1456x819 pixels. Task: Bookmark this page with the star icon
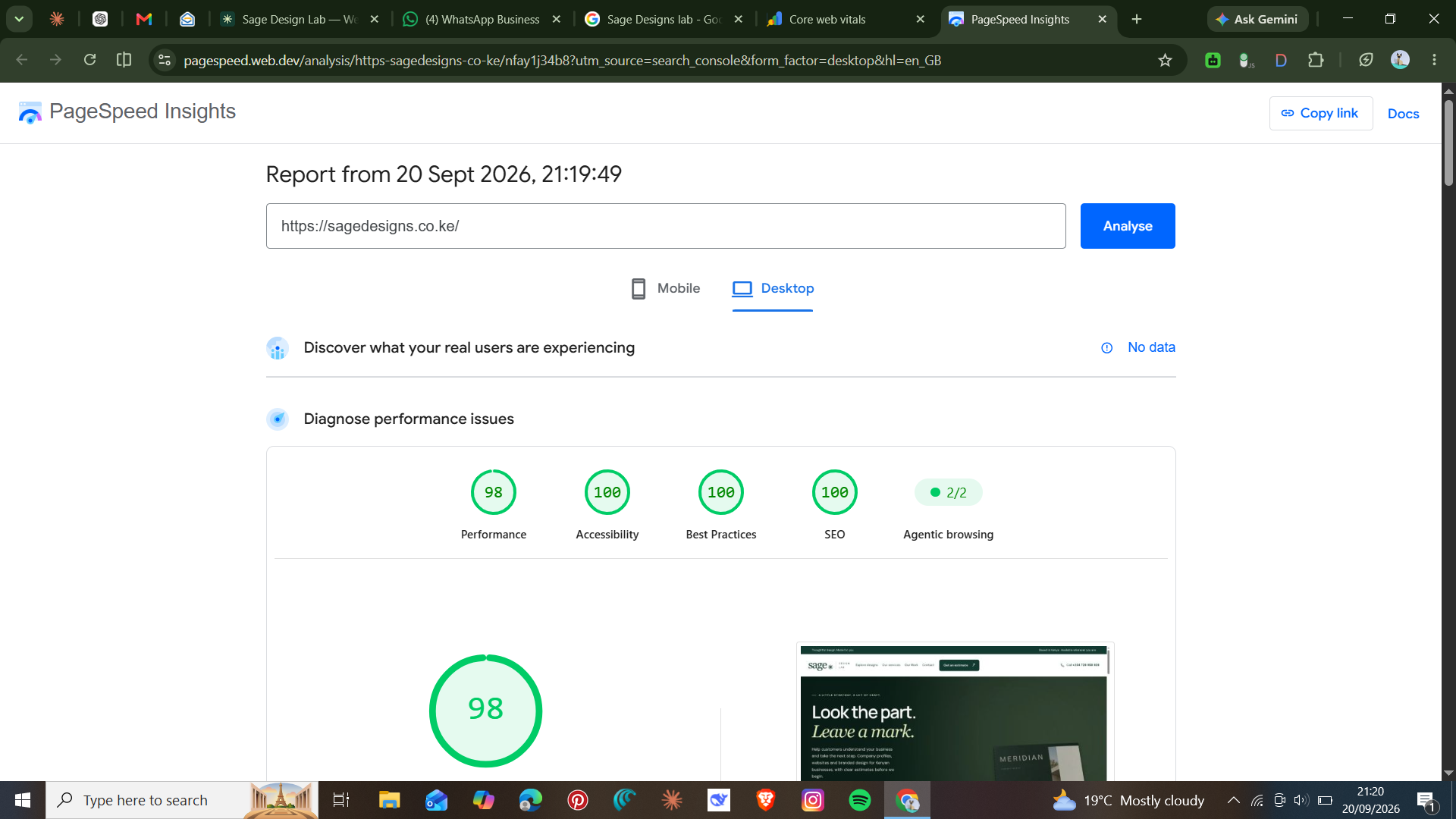[x=1165, y=60]
